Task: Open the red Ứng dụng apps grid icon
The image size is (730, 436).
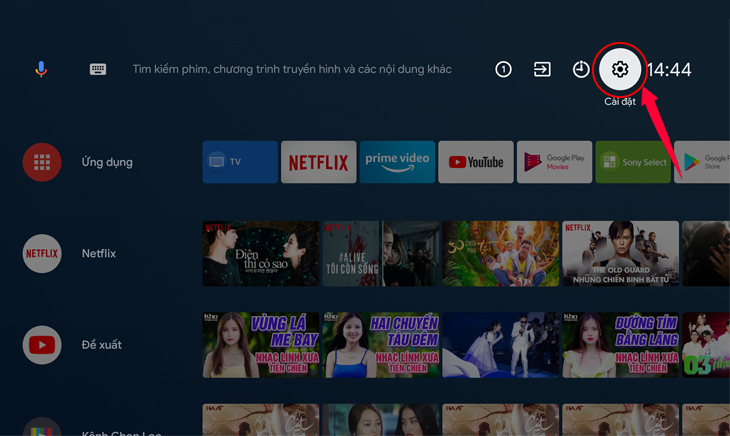Action: coord(42,162)
